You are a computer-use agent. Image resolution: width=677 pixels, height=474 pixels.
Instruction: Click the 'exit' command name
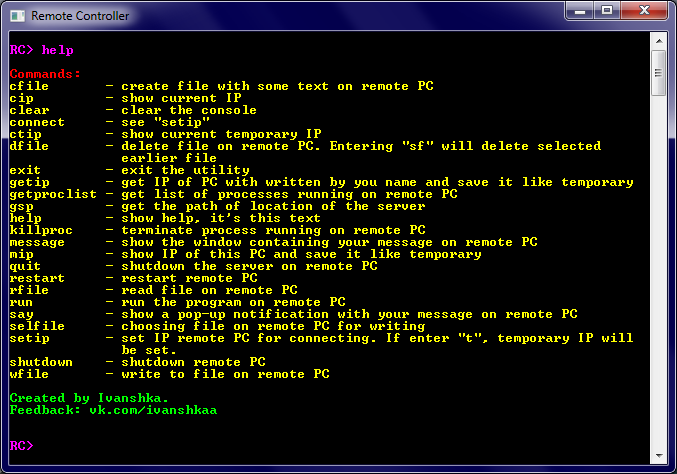pyautogui.click(x=25, y=170)
